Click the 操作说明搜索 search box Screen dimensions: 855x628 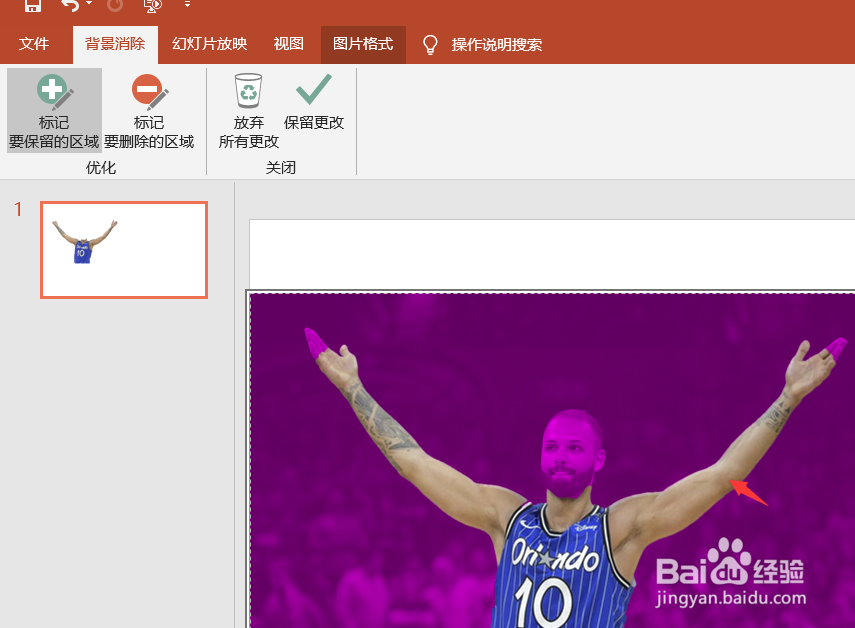[496, 44]
